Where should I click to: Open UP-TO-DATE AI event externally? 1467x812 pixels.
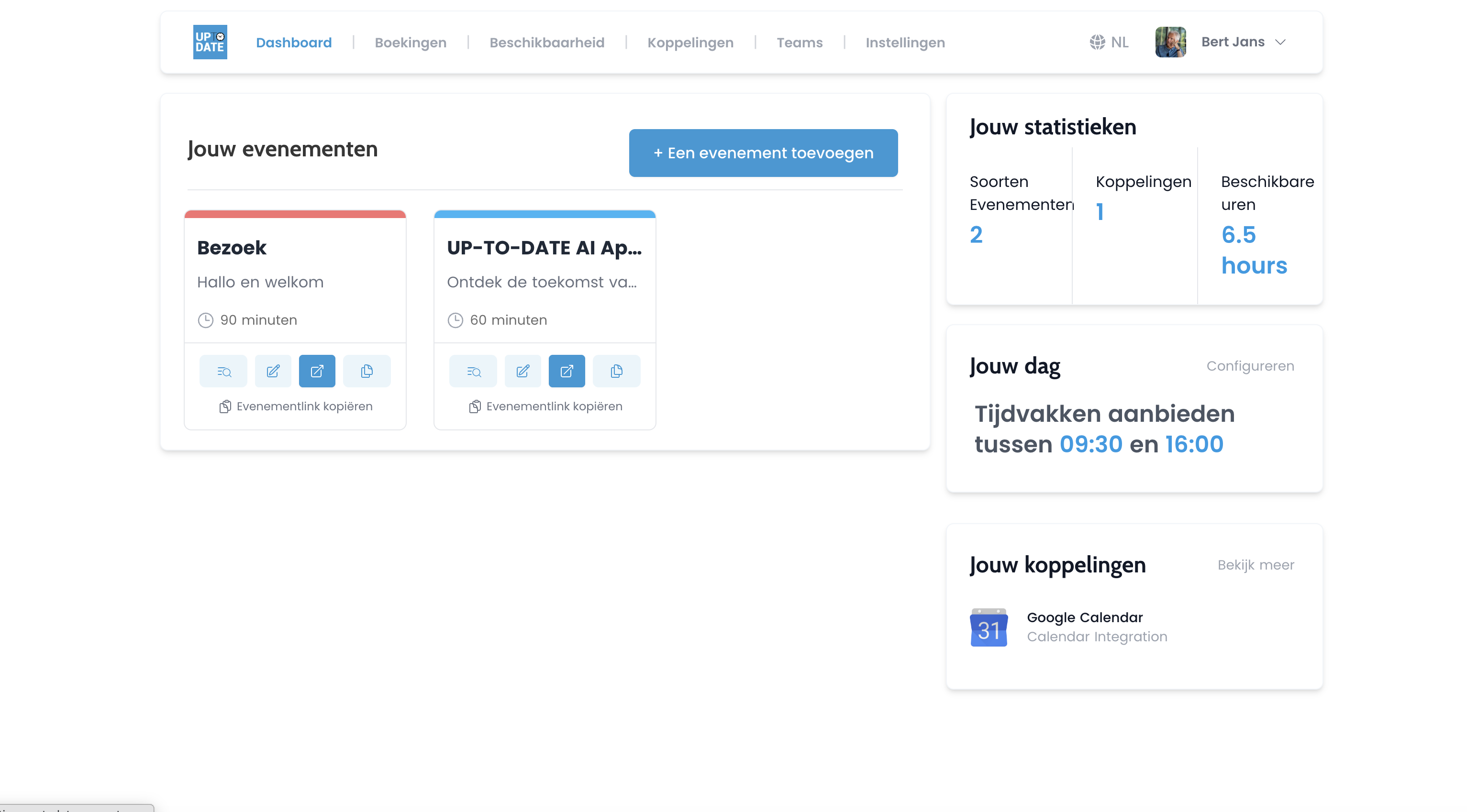pos(567,371)
